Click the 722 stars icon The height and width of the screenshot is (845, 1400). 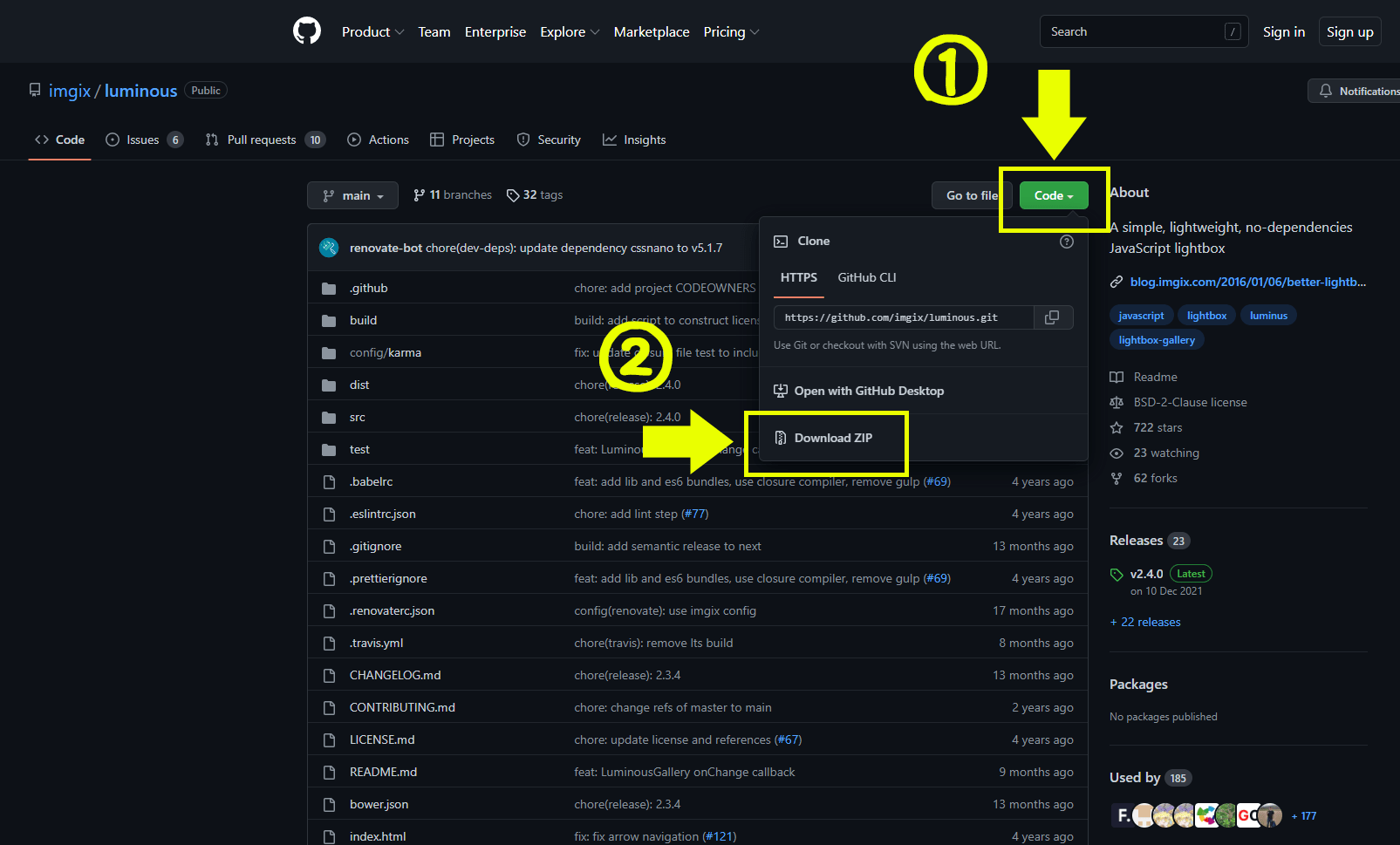1117,427
